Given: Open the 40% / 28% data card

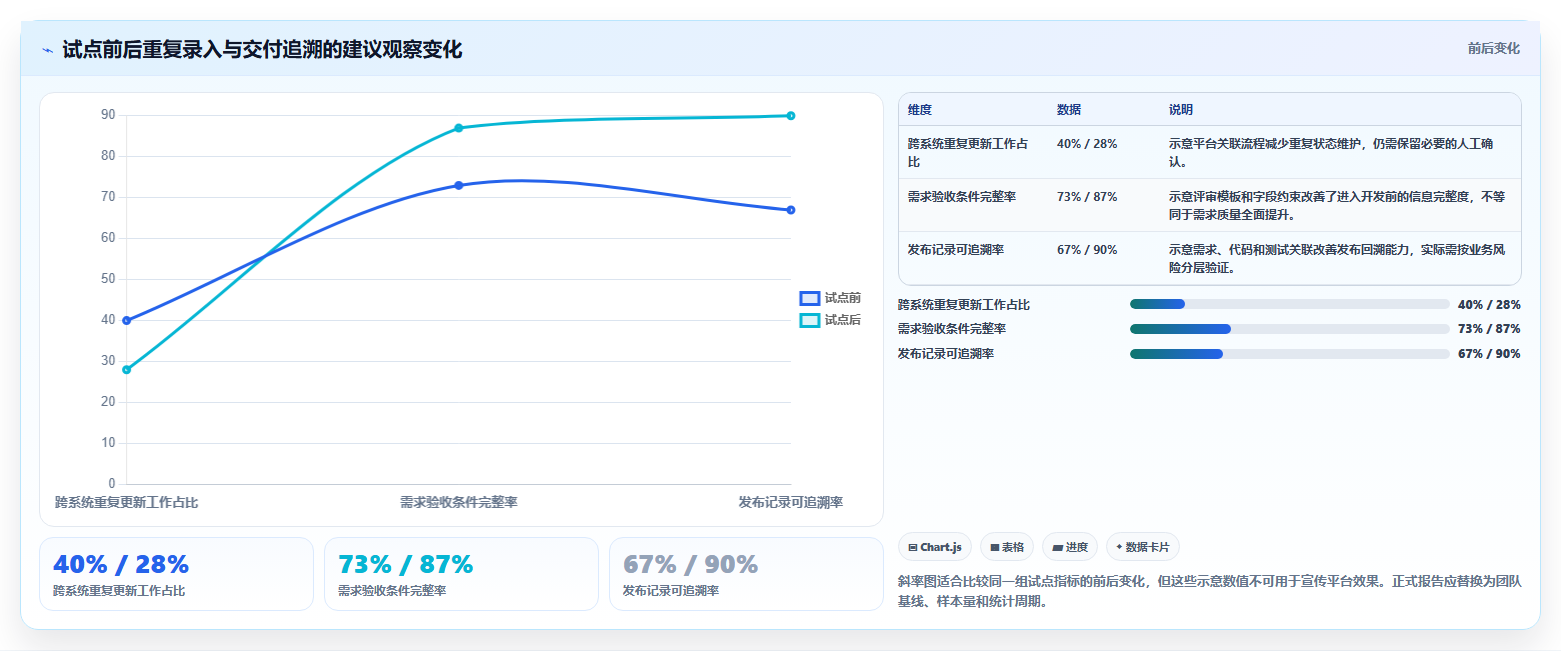Looking at the screenshot, I should click(x=176, y=574).
